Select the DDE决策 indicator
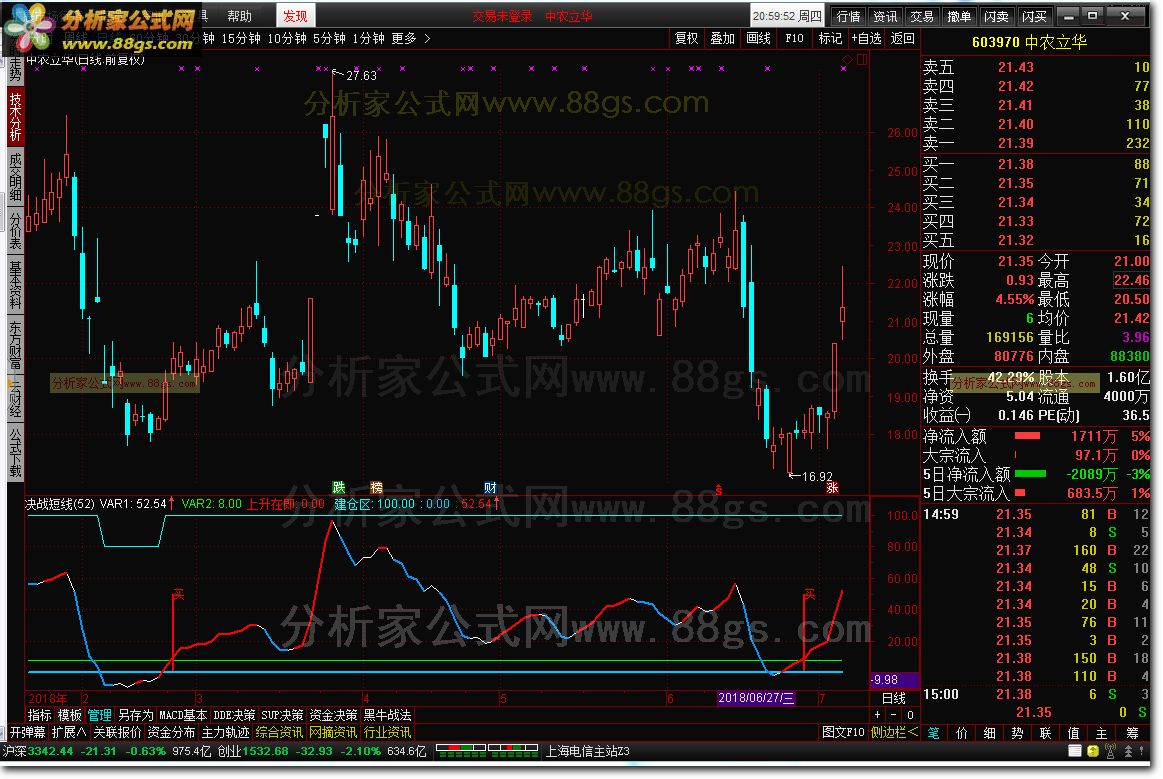The image size is (1163, 779). [x=234, y=715]
